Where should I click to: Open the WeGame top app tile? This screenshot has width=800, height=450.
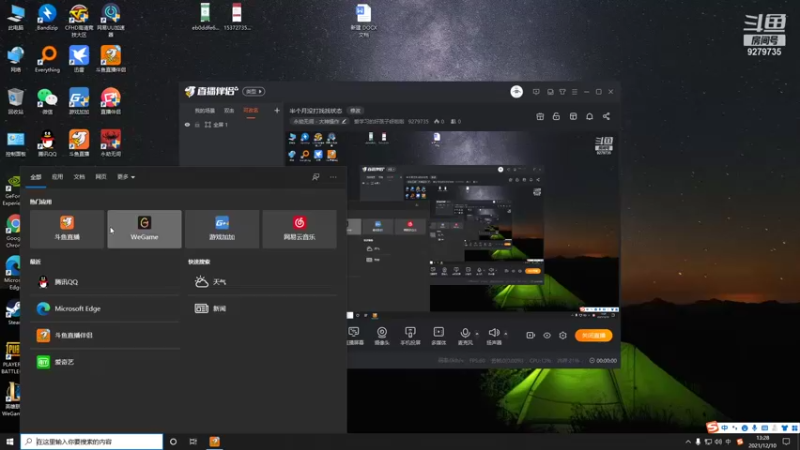coord(144,229)
